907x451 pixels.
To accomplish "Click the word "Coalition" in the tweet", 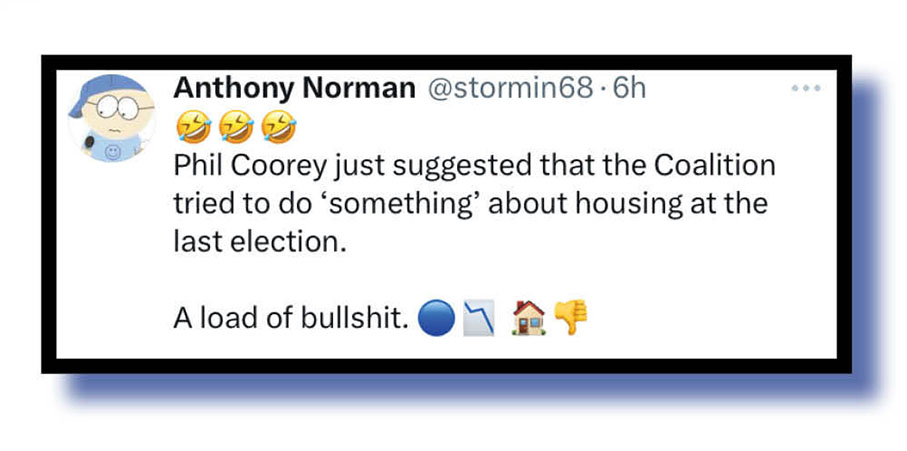I will tap(714, 165).
